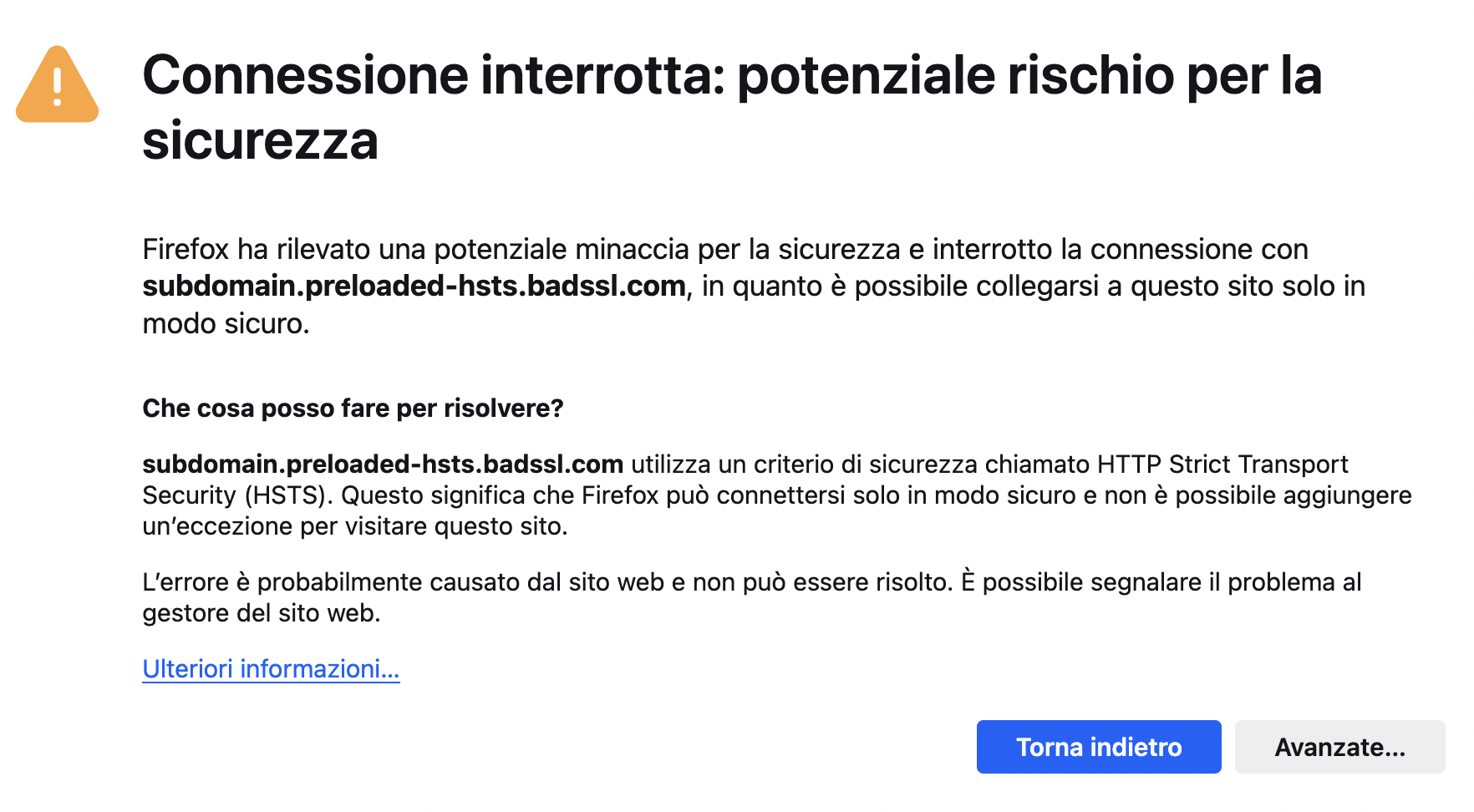
Task: Click the "HTTP Strict Transport" text
Action: [x=1222, y=464]
